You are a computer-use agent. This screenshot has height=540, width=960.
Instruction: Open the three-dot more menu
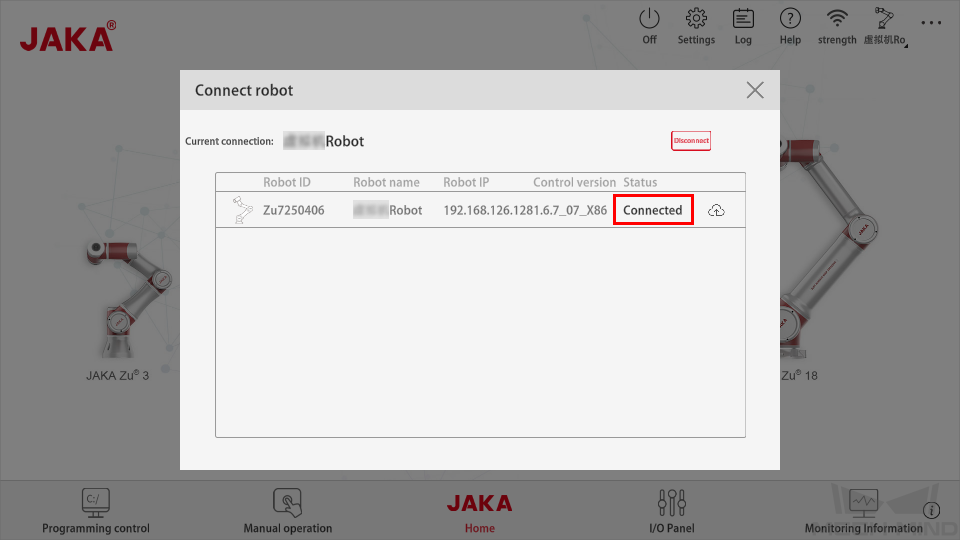pyautogui.click(x=931, y=23)
